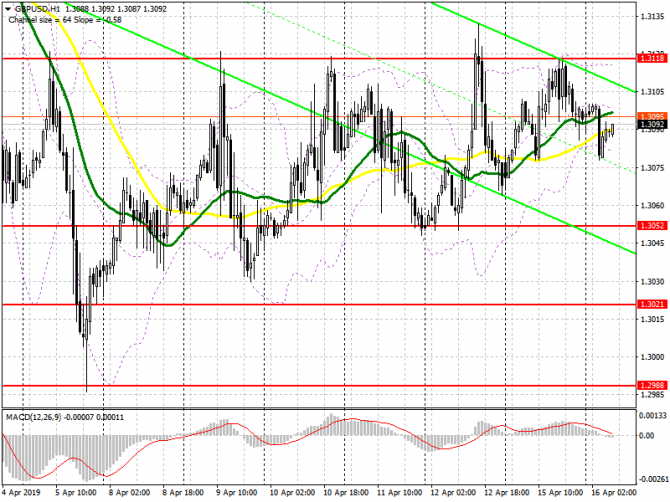Click the 1.3118 red price level label
The height and width of the screenshot is (502, 670).
point(652,58)
